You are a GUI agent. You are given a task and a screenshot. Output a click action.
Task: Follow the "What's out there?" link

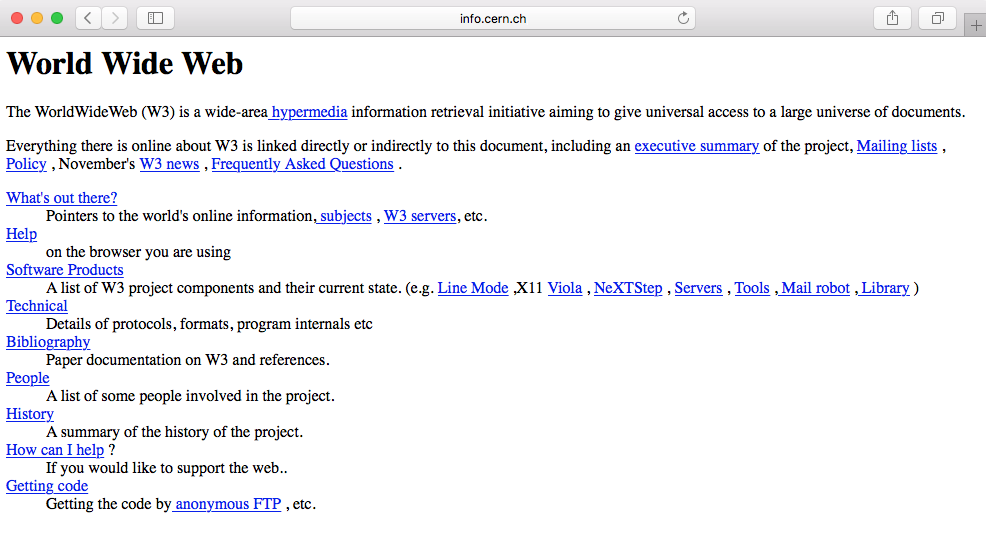(61, 198)
